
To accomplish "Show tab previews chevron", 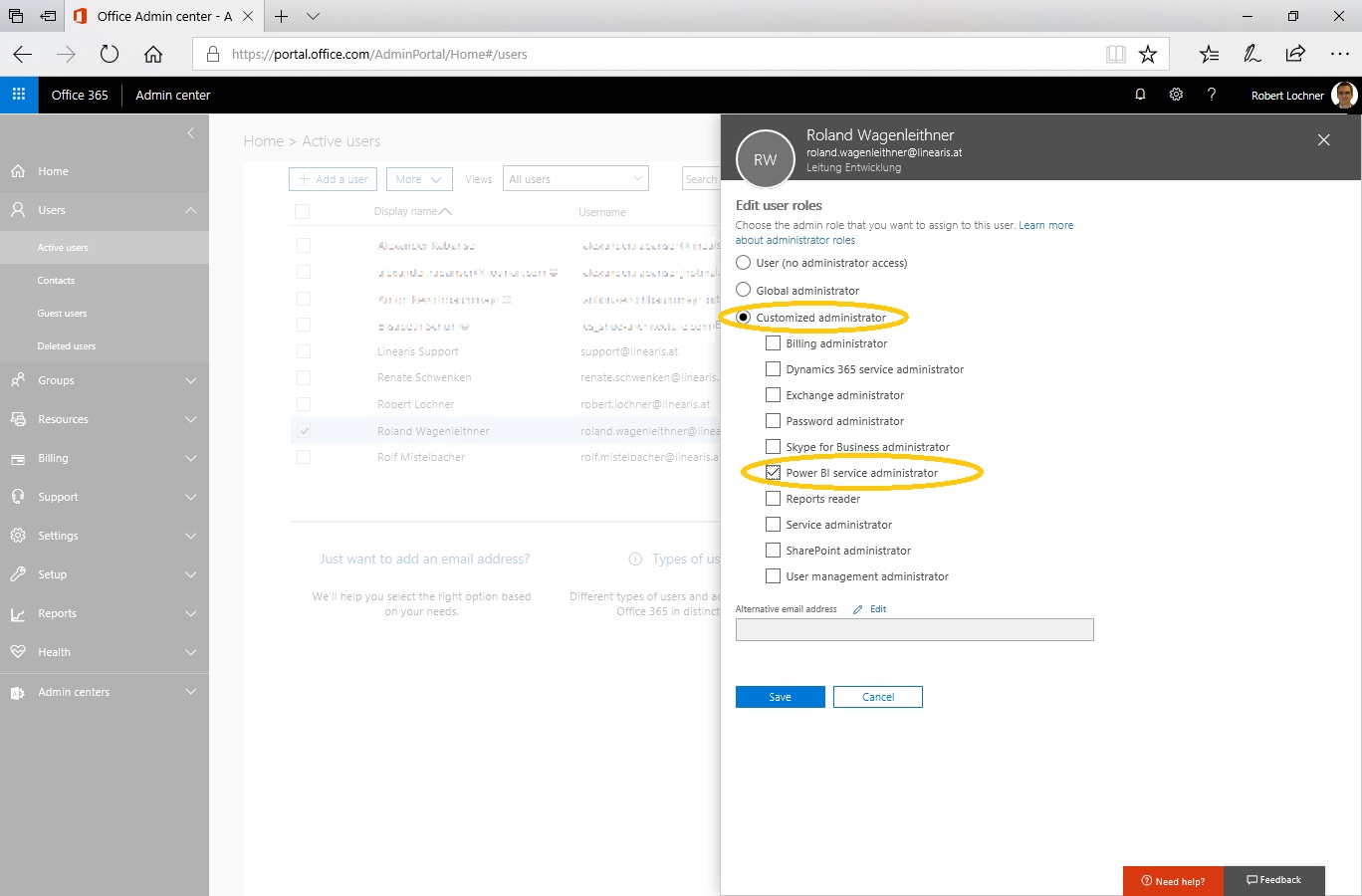I will [x=313, y=16].
